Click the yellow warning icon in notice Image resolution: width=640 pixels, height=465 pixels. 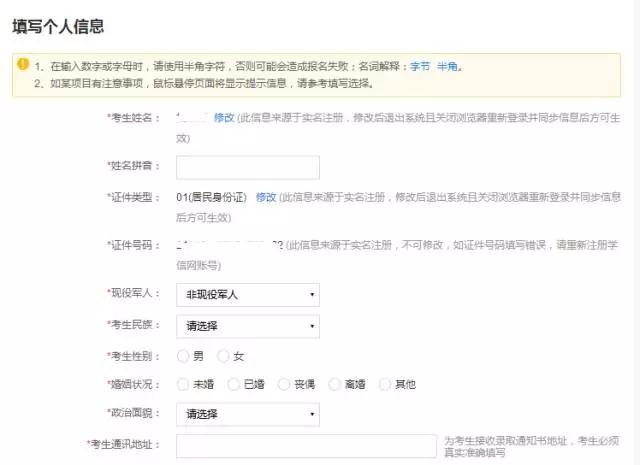click(x=22, y=66)
